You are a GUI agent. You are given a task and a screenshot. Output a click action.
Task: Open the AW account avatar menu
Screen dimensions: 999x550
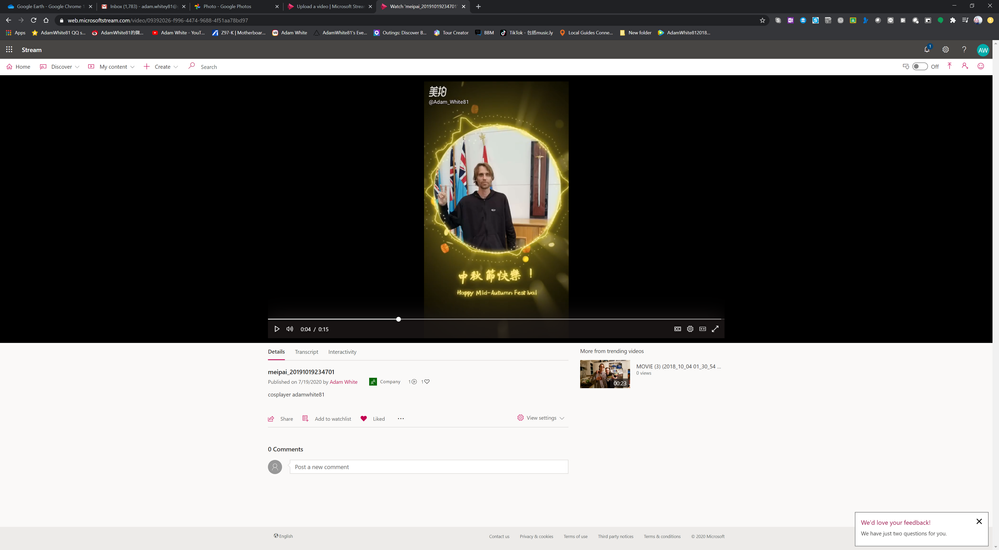click(x=983, y=50)
